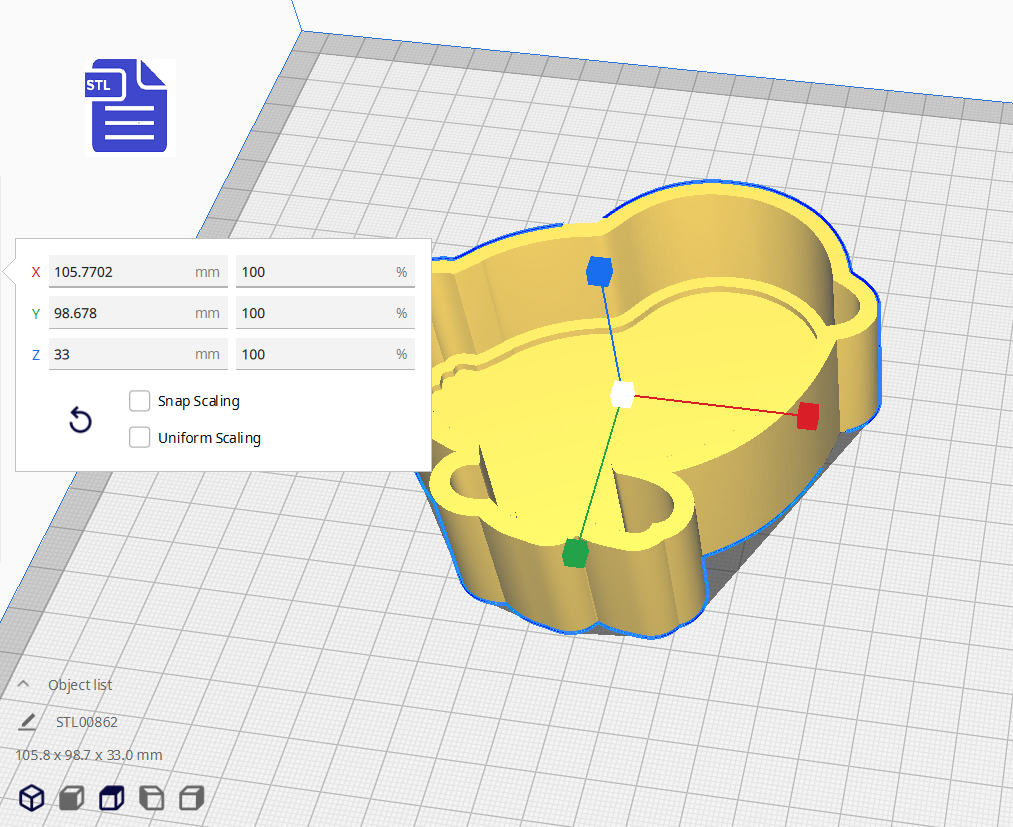Click the white center scale handle

pyautogui.click(x=622, y=394)
